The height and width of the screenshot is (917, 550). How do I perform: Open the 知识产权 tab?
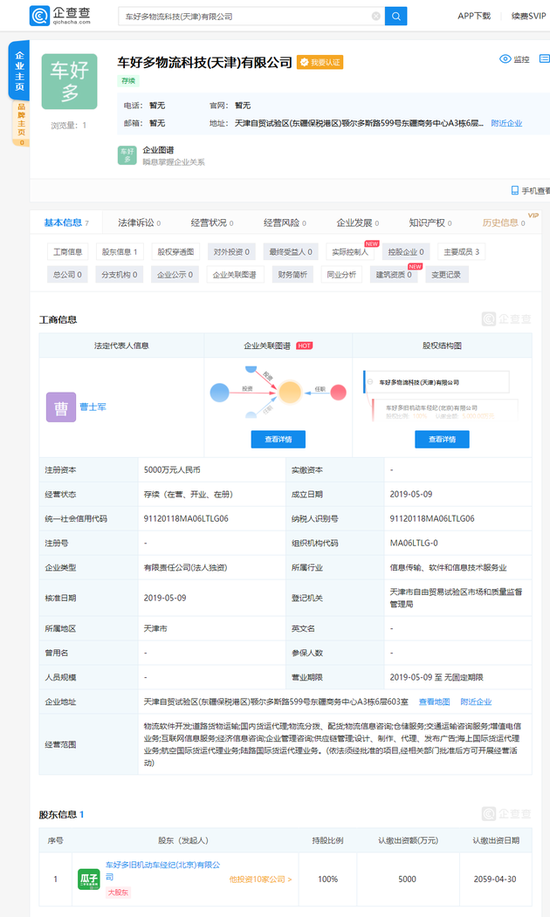430,223
